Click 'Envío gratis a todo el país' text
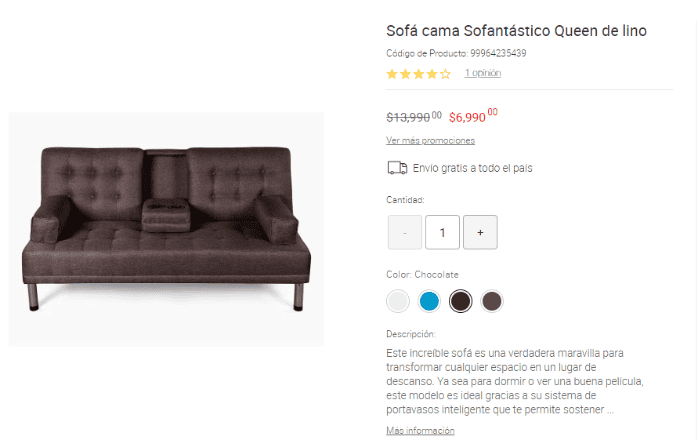This screenshot has width=698, height=440. tap(472, 168)
